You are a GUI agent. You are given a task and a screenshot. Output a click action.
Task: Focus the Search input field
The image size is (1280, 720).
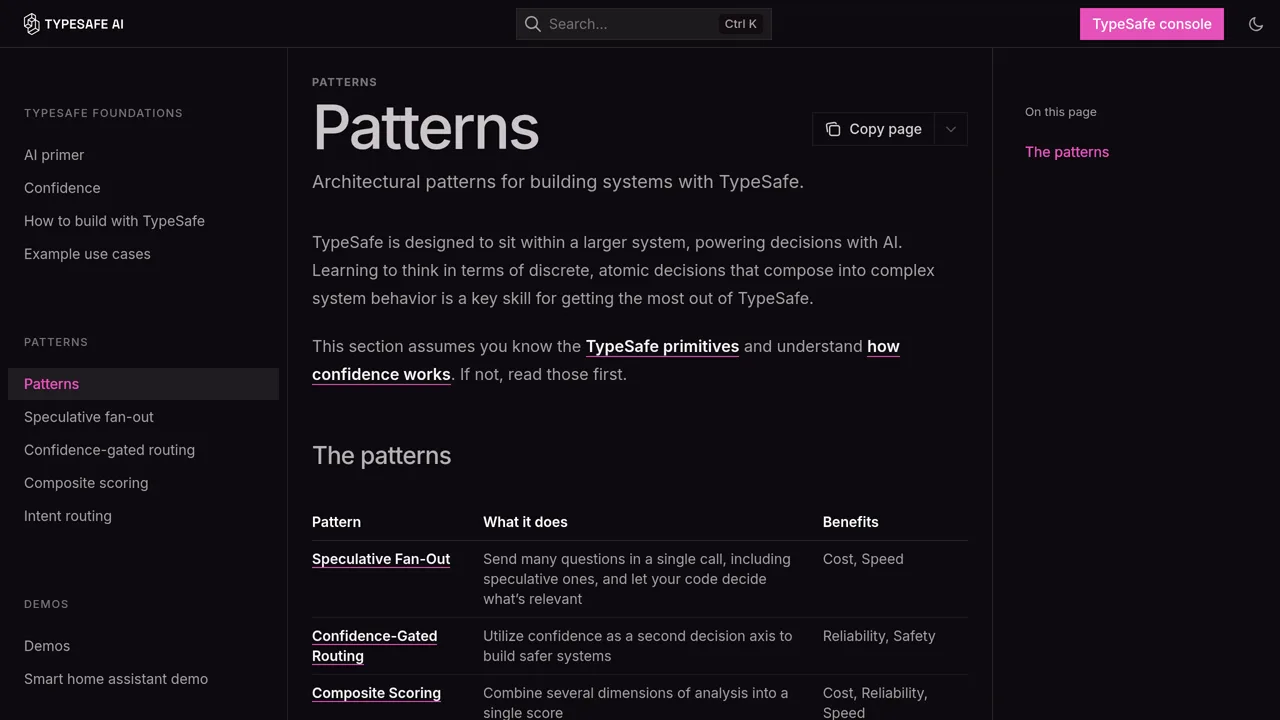pos(644,24)
